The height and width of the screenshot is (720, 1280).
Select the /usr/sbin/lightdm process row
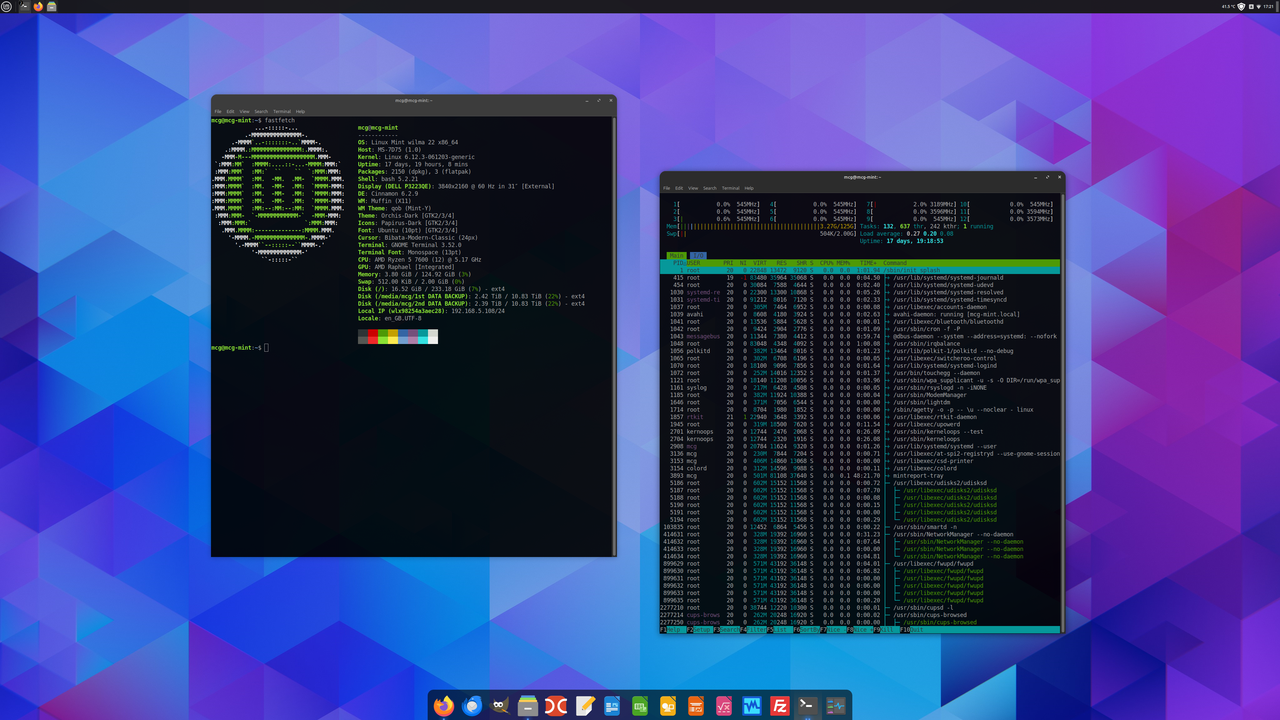click(862, 403)
